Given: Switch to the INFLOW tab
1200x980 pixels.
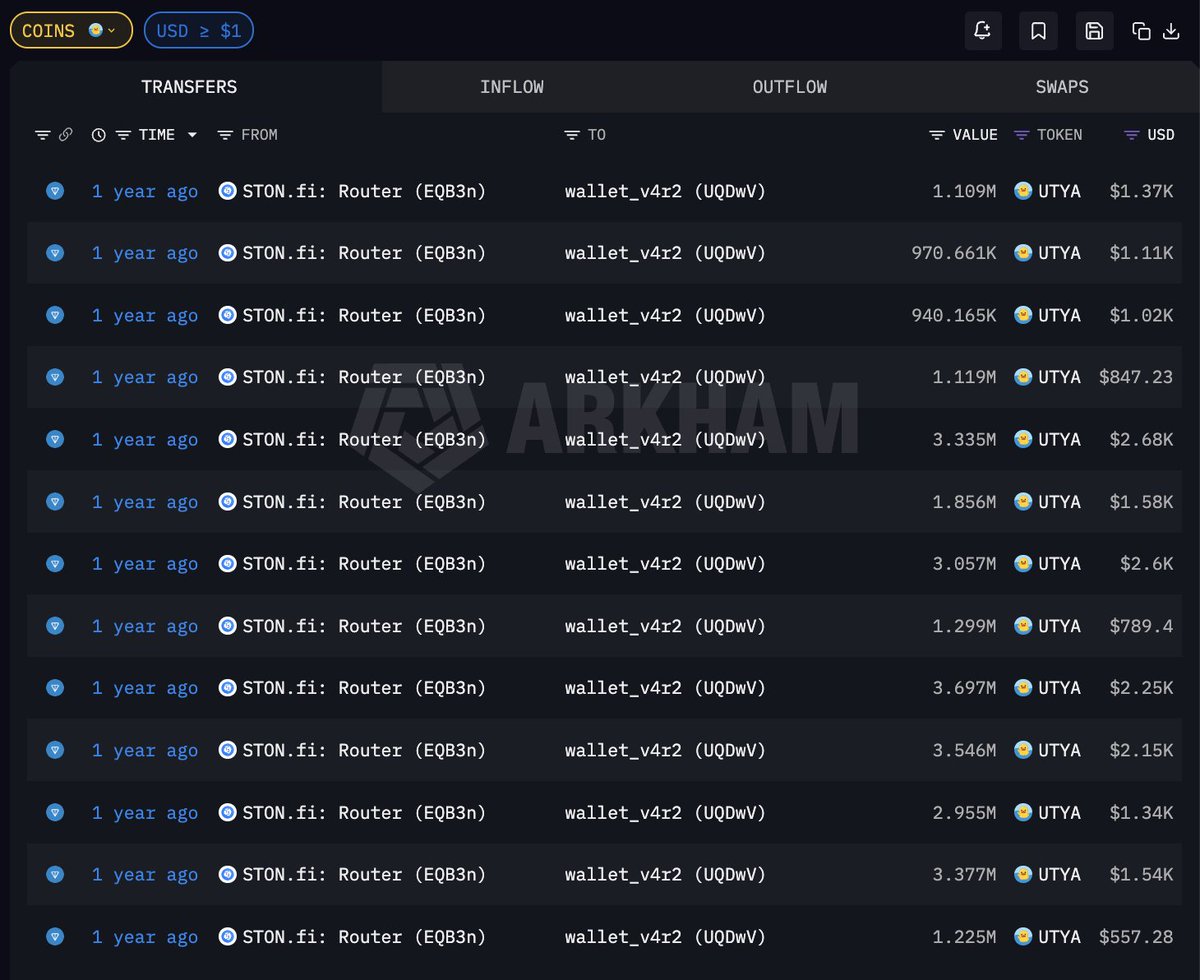Looking at the screenshot, I should pyautogui.click(x=512, y=87).
